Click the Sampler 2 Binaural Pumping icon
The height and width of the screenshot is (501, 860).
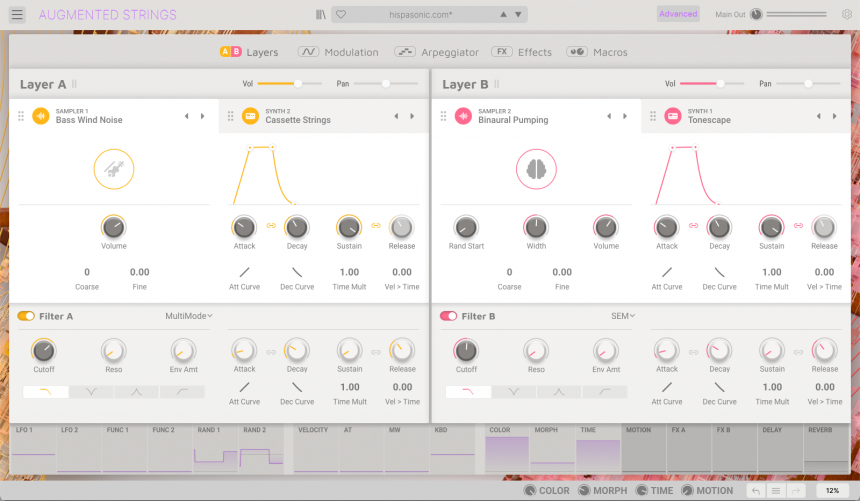(x=463, y=116)
